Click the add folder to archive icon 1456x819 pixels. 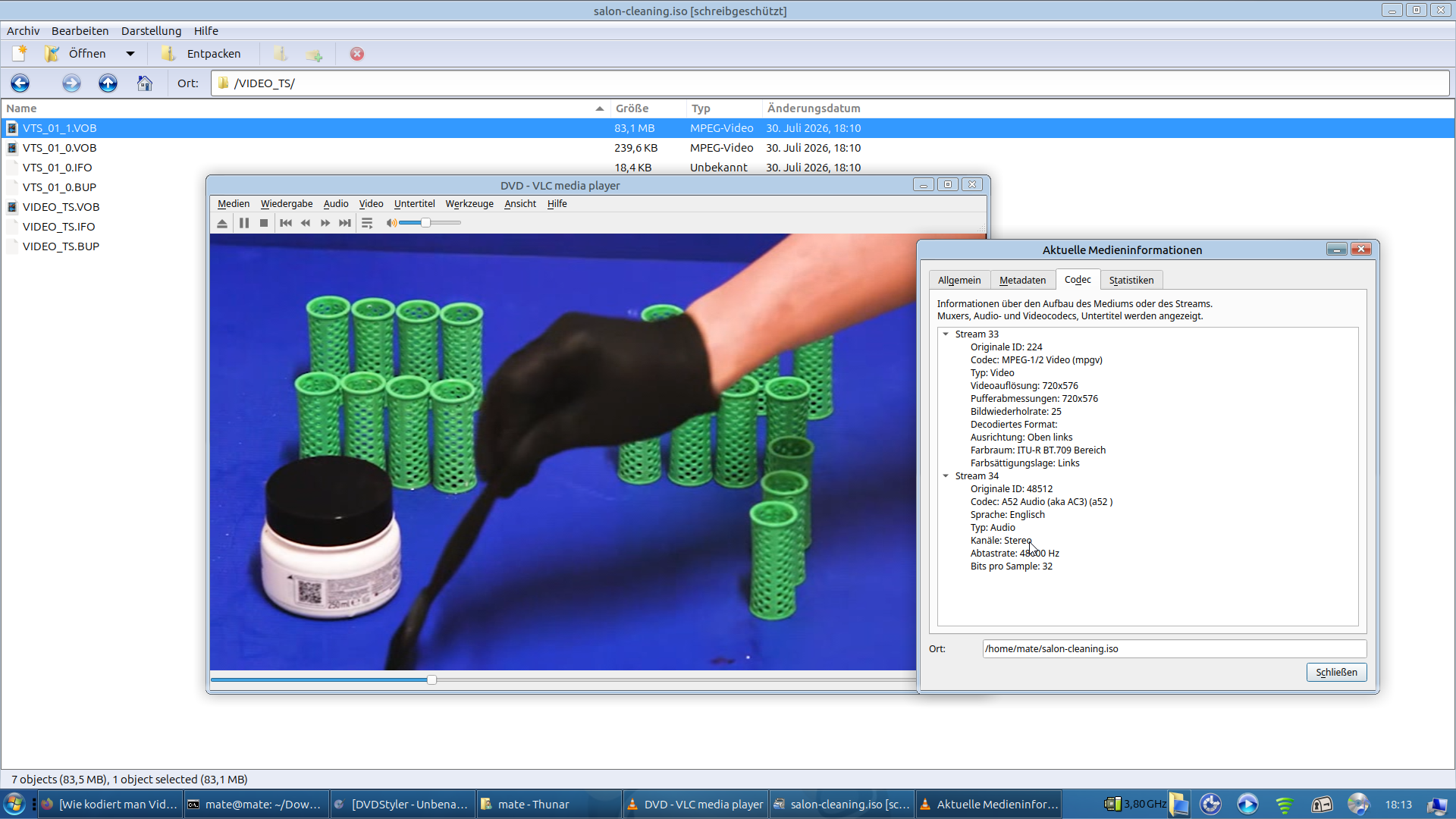pyautogui.click(x=314, y=54)
